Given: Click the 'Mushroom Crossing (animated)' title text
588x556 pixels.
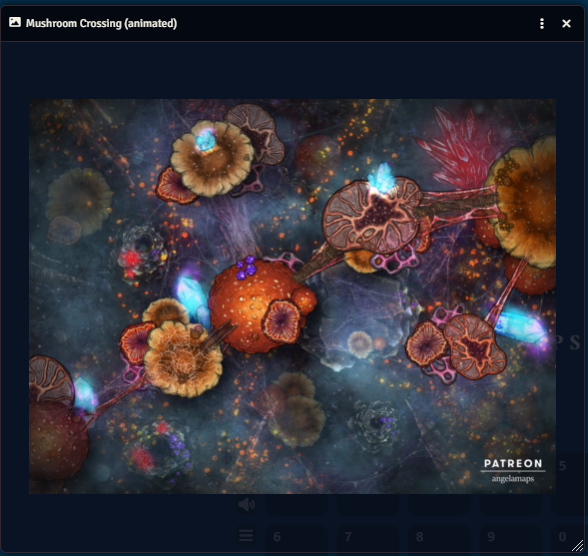Looking at the screenshot, I should pyautogui.click(x=101, y=23).
